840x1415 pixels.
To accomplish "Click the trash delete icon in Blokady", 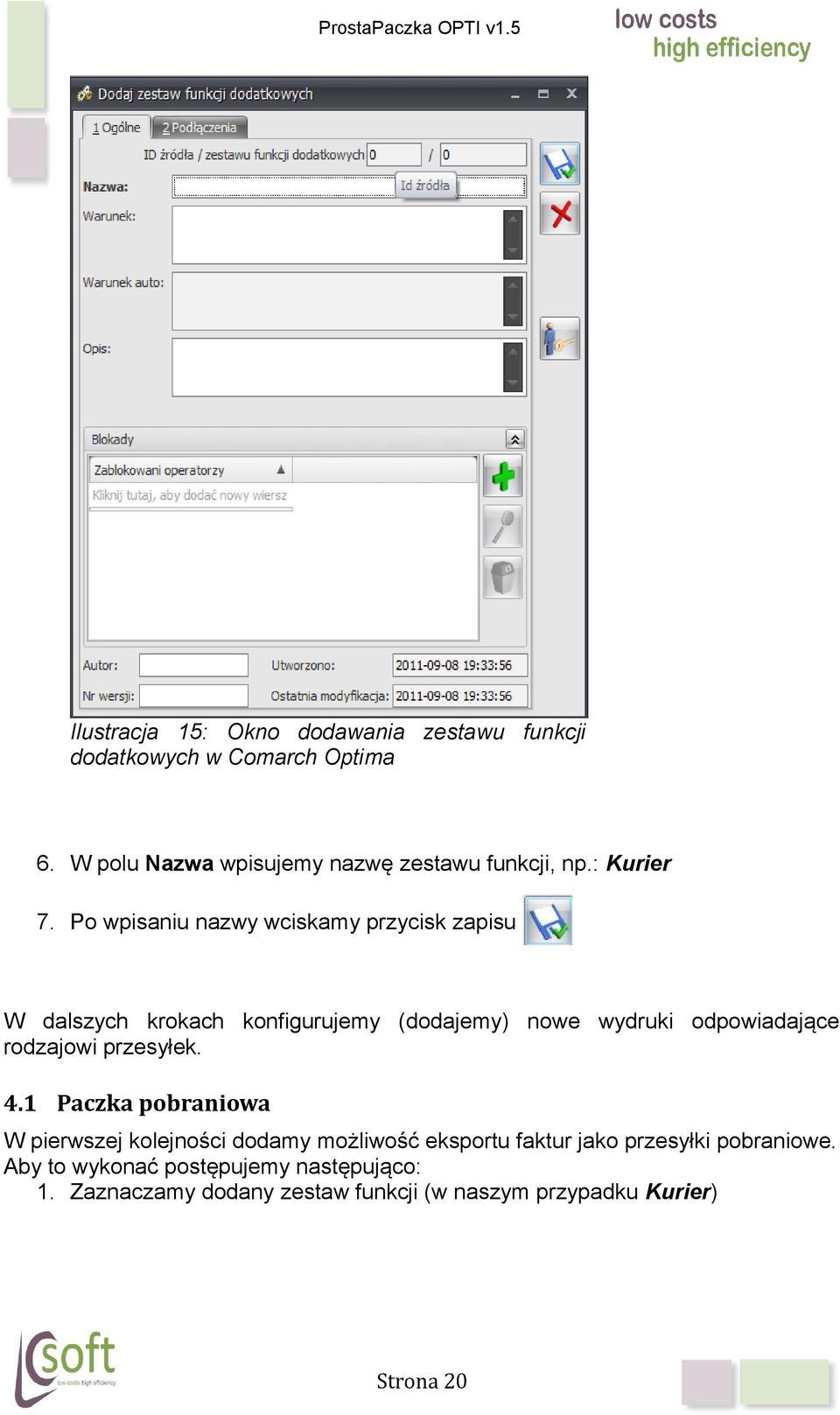I will [x=503, y=578].
